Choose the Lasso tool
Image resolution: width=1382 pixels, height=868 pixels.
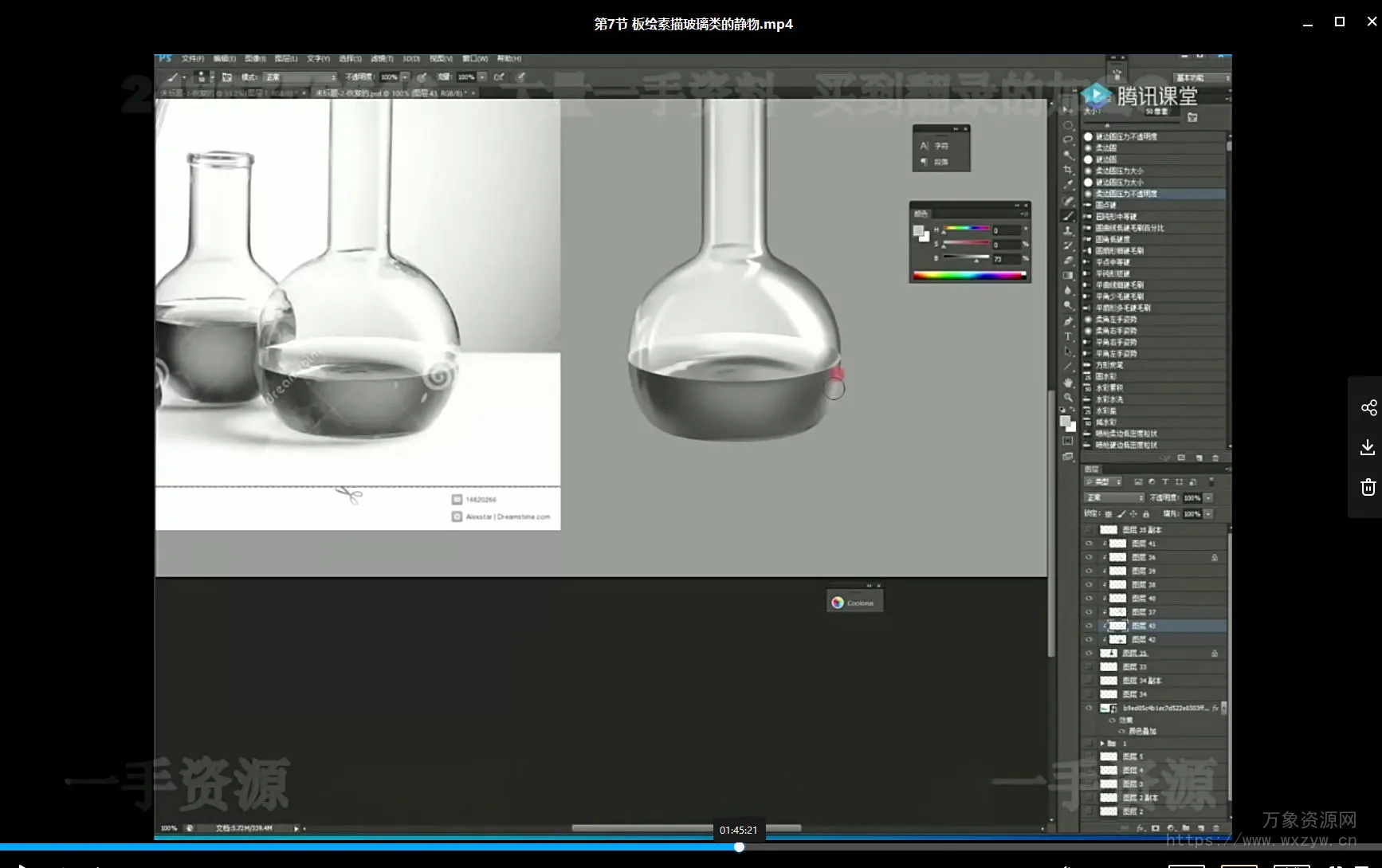click(1068, 139)
